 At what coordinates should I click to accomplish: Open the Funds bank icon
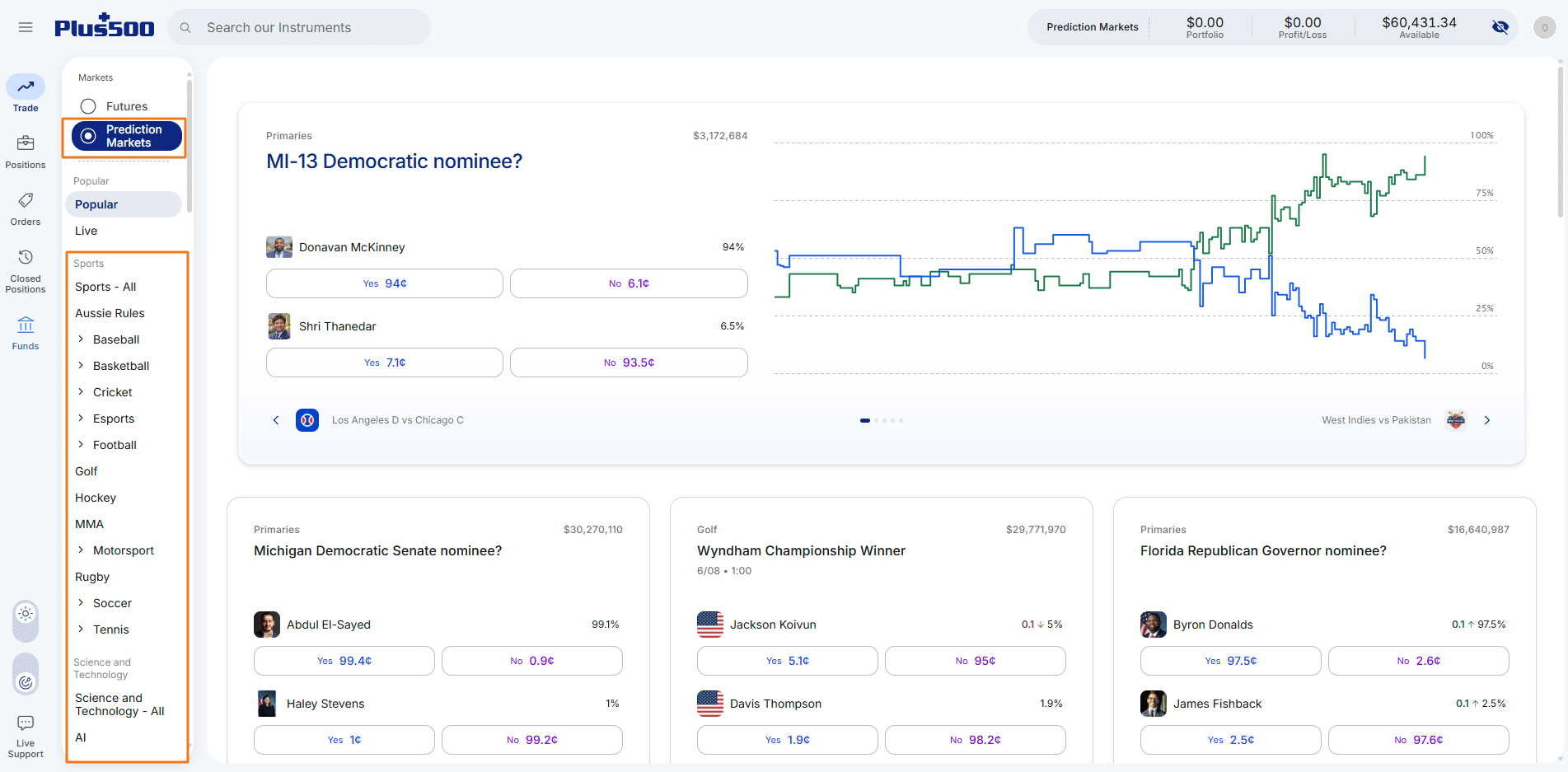pos(26,325)
